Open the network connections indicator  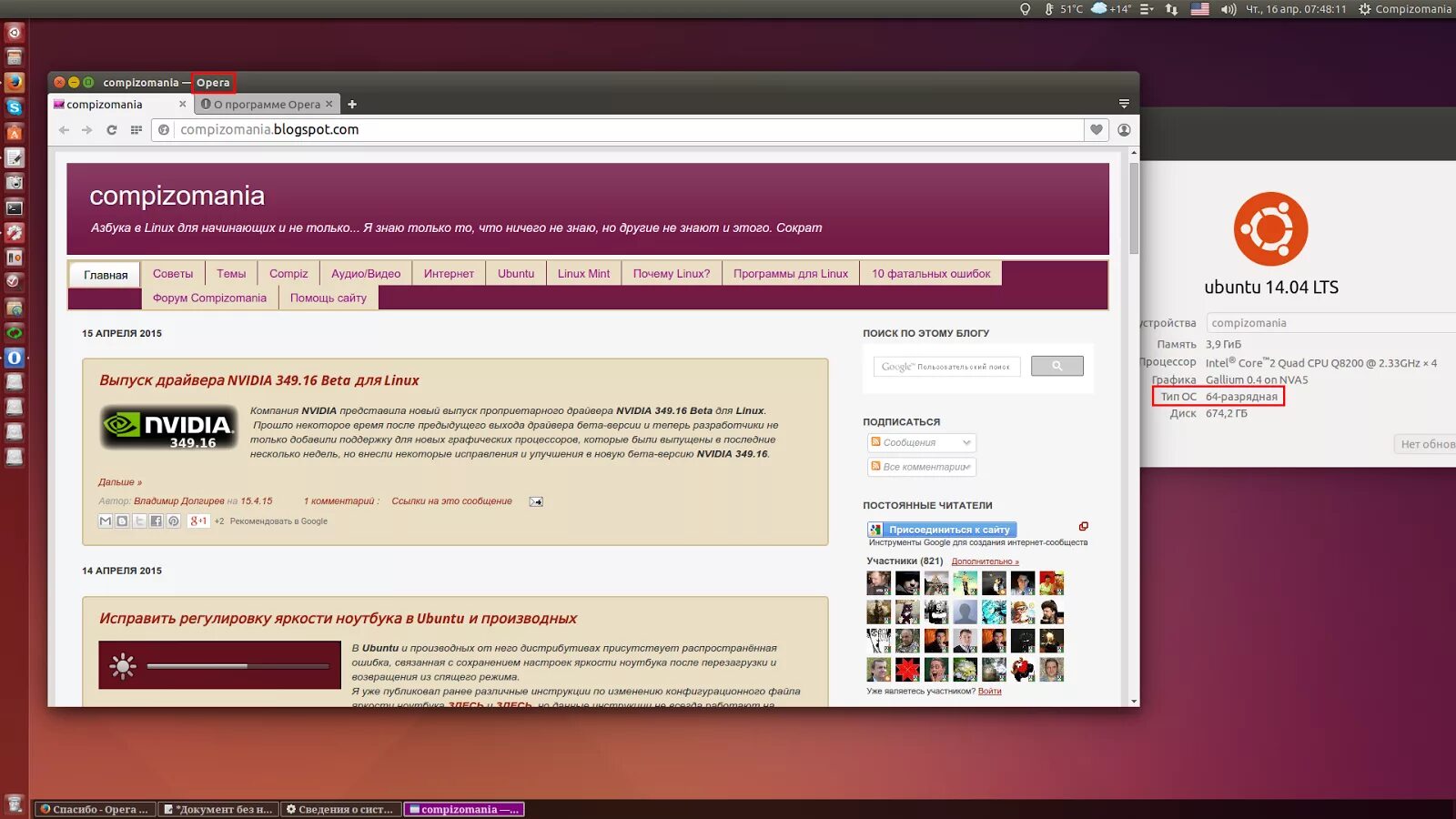tap(1172, 9)
